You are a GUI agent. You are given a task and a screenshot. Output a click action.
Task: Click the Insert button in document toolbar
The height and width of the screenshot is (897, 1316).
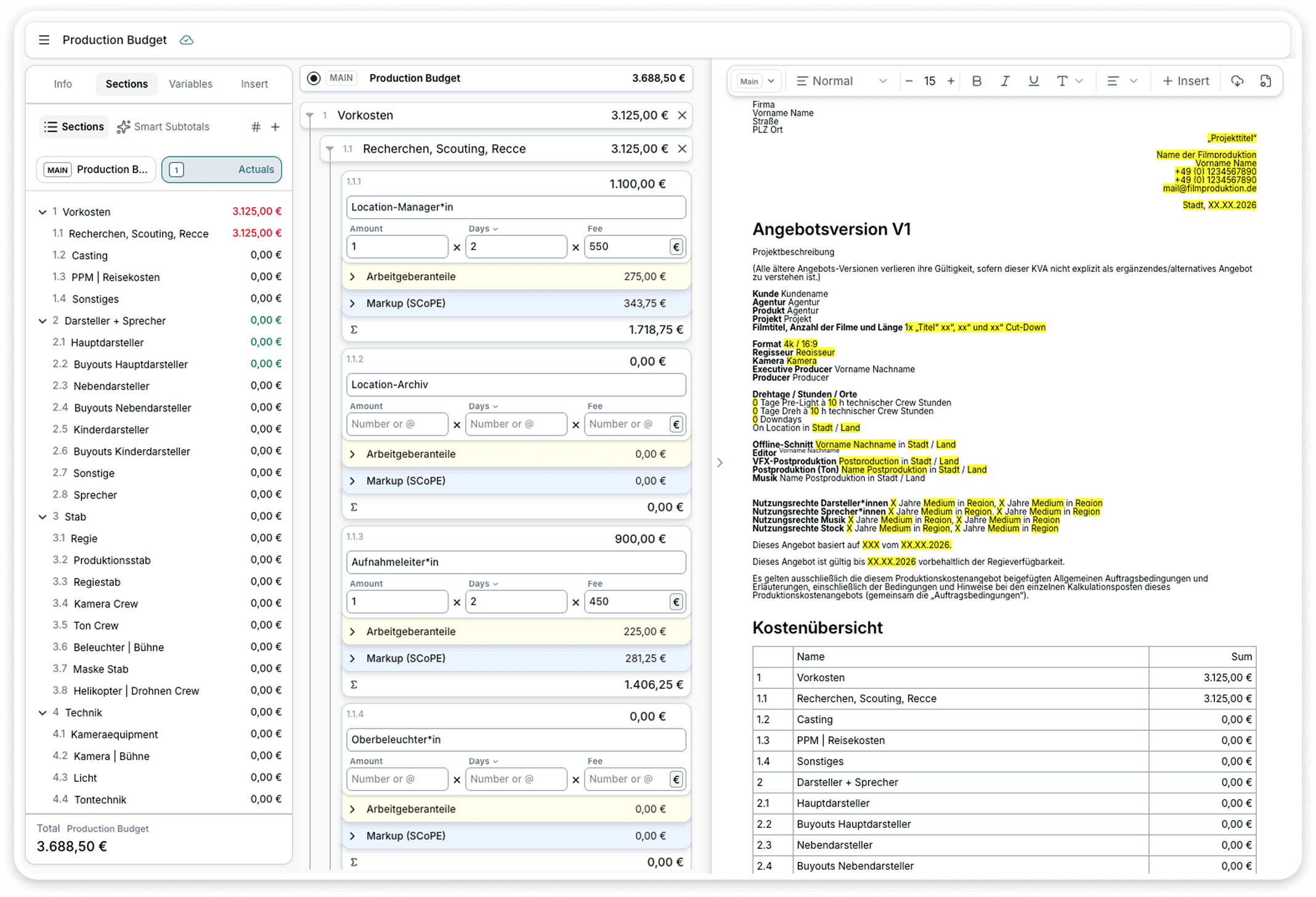tap(1185, 81)
